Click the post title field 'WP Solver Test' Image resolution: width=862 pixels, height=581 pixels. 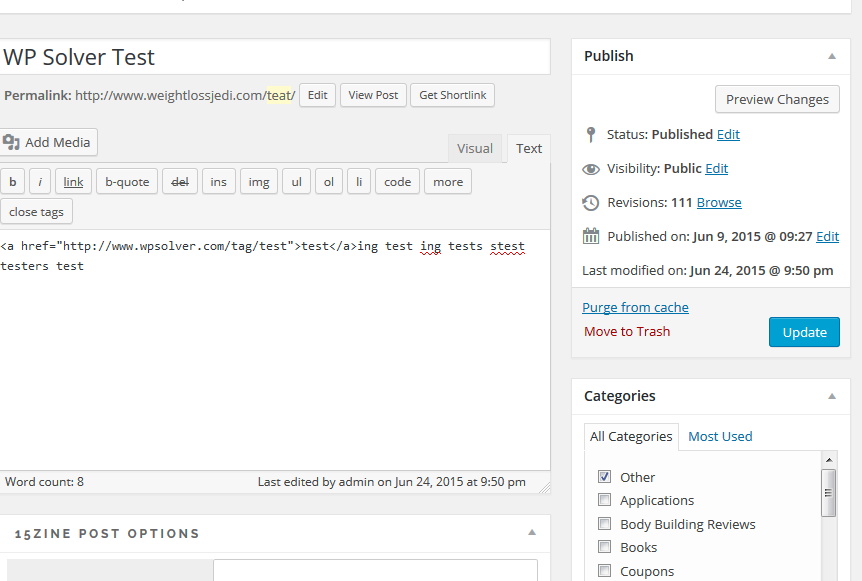pyautogui.click(x=275, y=57)
